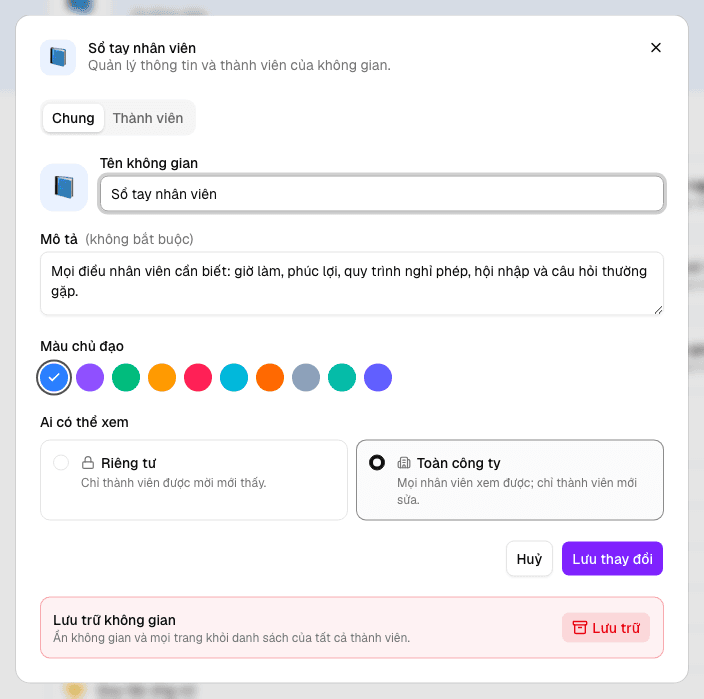Select the amber-yellow accent color swatch
This screenshot has width=704, height=699.
tap(162, 378)
